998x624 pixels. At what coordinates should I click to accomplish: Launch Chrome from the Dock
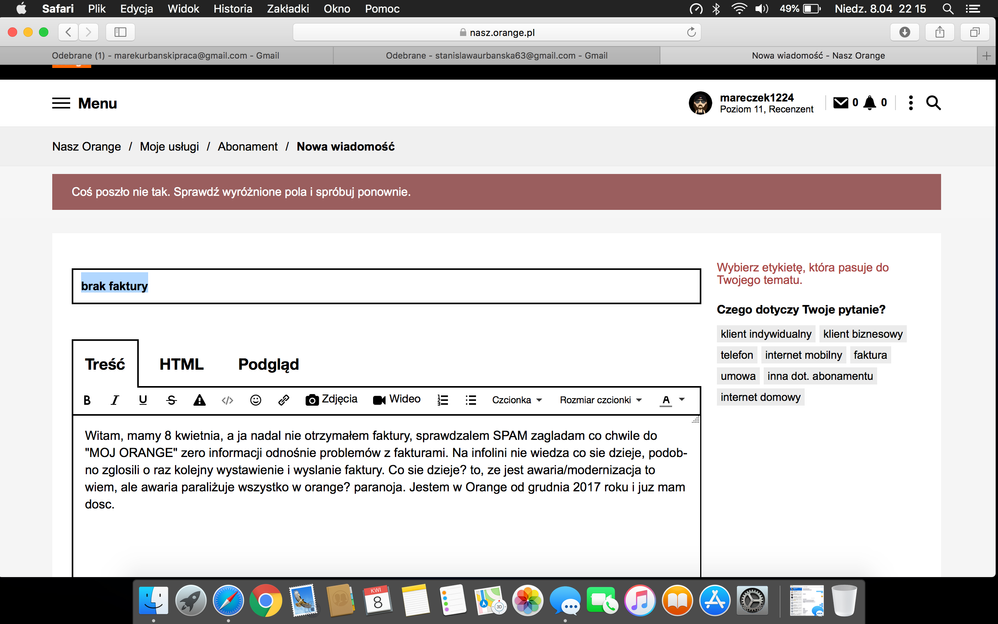(x=265, y=600)
